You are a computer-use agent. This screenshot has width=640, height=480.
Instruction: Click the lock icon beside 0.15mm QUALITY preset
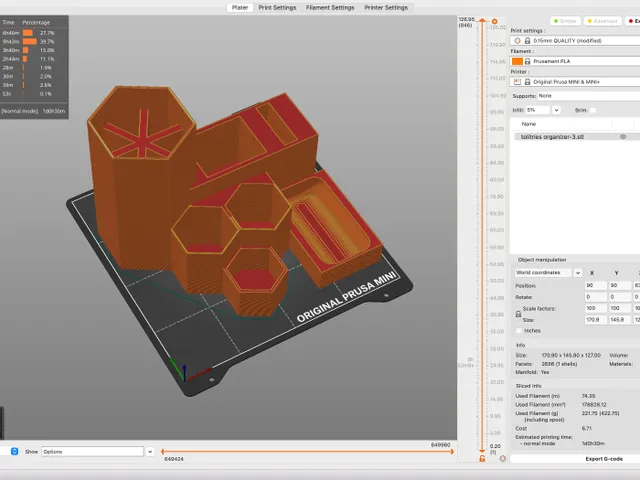(x=527, y=40)
